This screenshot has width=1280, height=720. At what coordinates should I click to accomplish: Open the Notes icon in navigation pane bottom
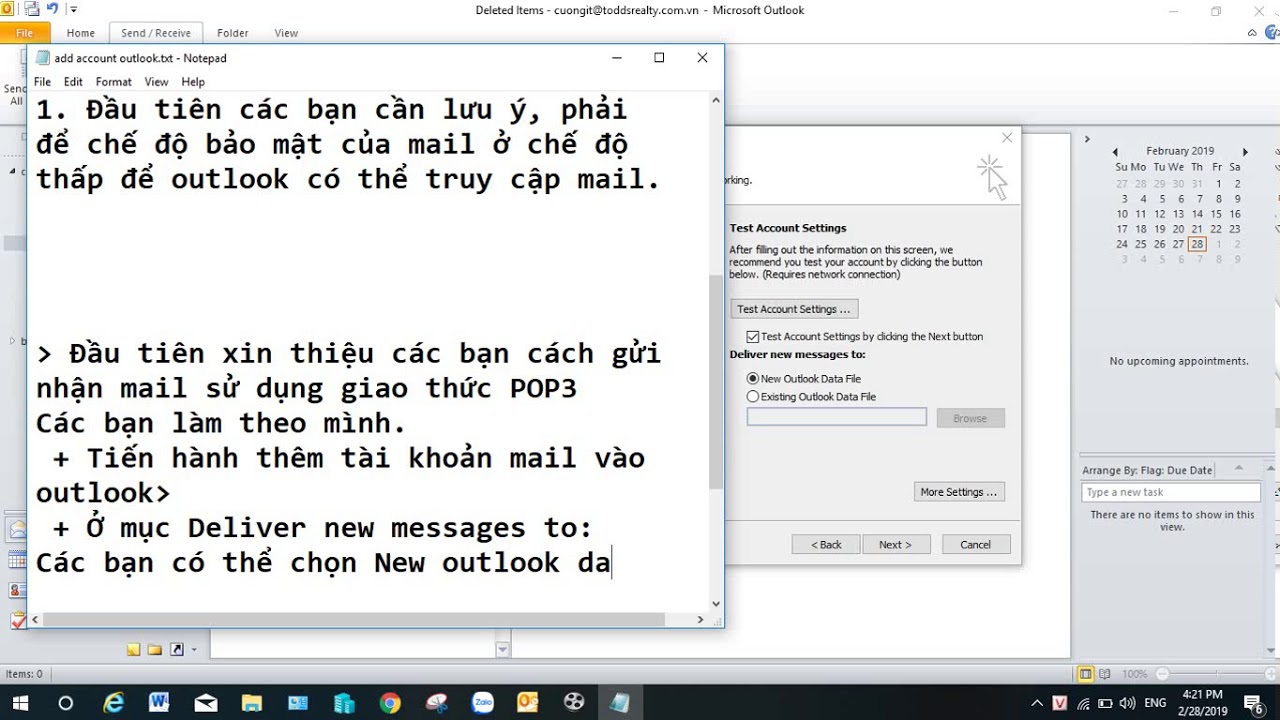[133, 650]
